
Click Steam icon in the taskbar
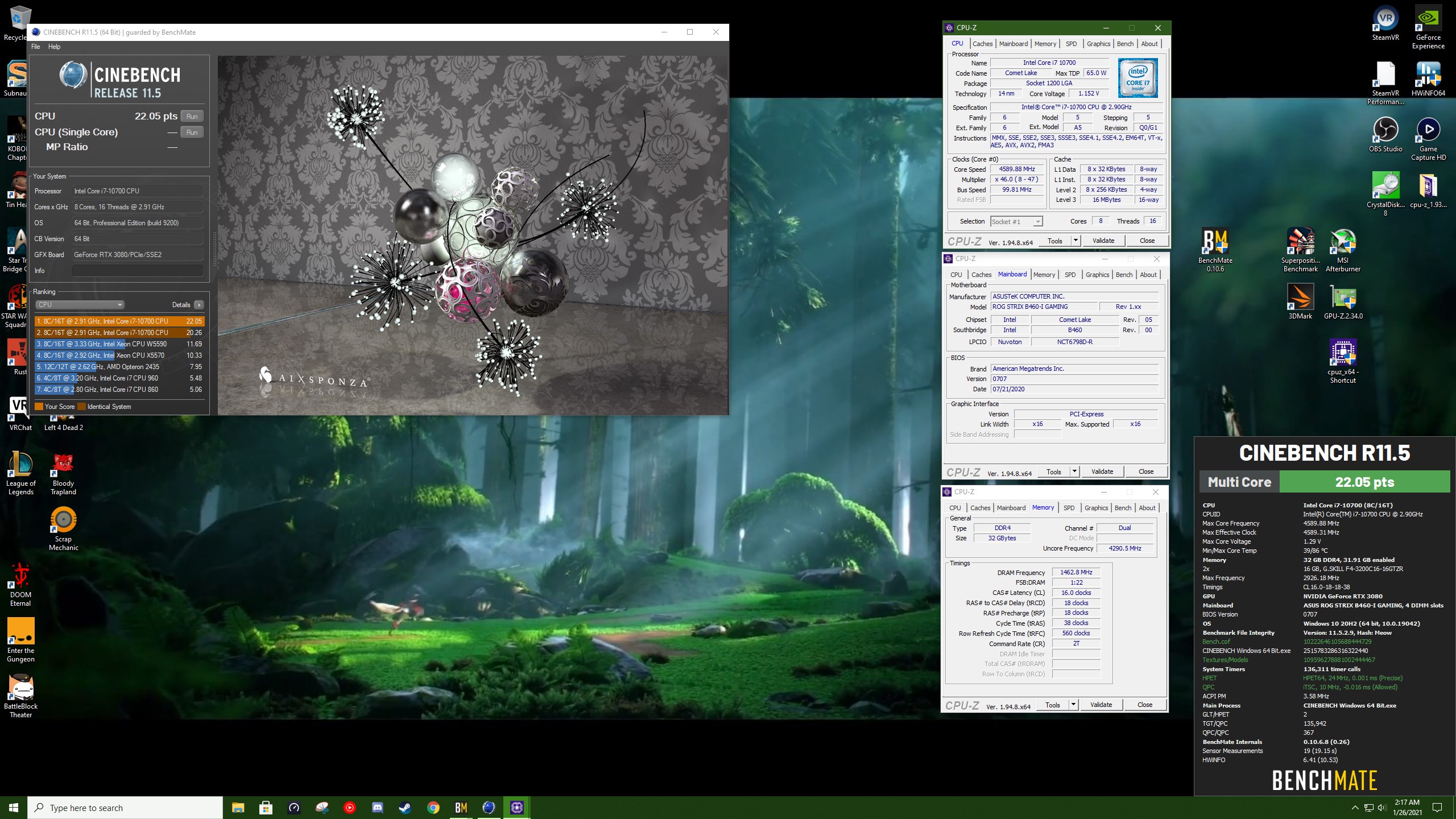point(405,808)
